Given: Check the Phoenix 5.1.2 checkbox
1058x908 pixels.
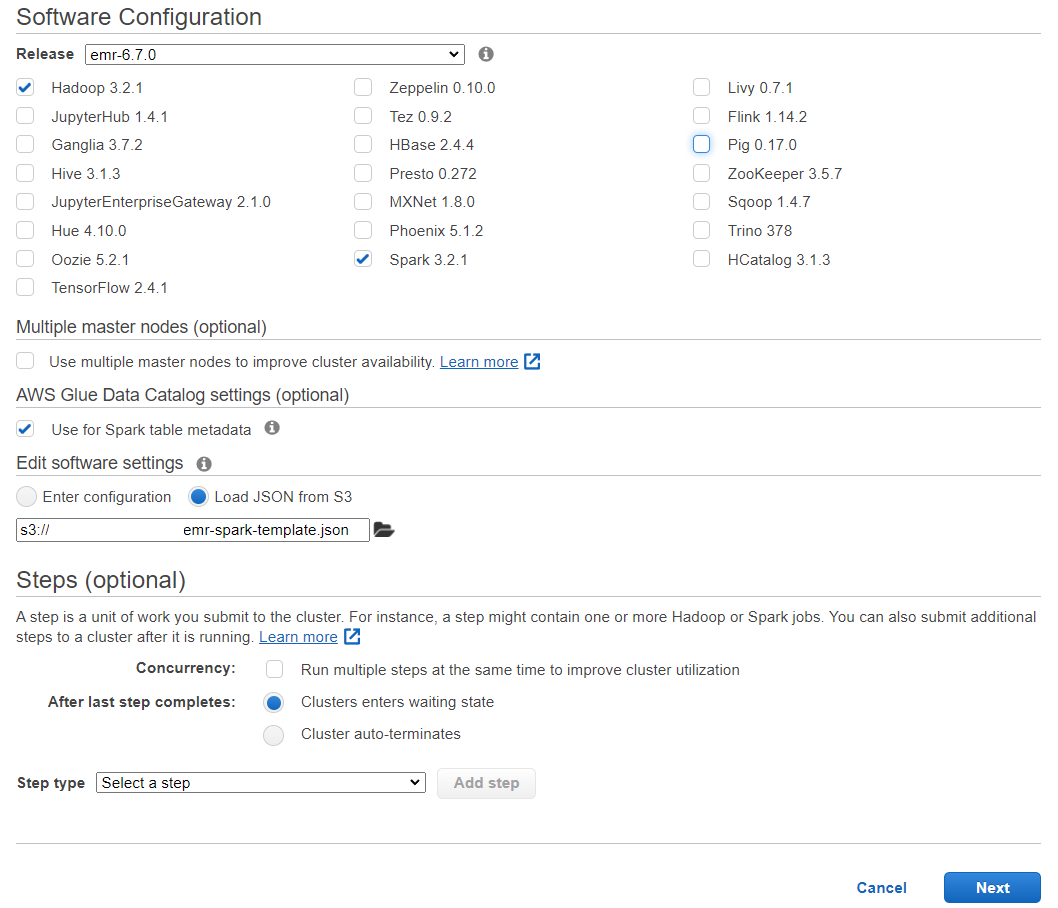Looking at the screenshot, I should [x=363, y=231].
